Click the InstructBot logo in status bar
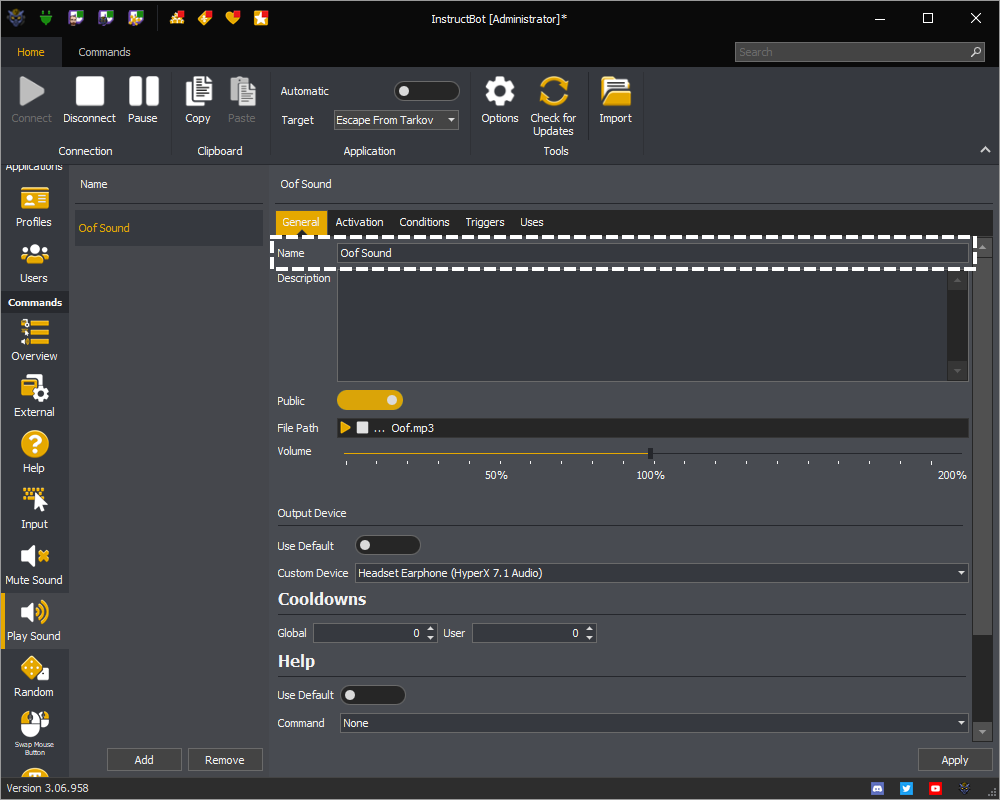 click(x=964, y=789)
